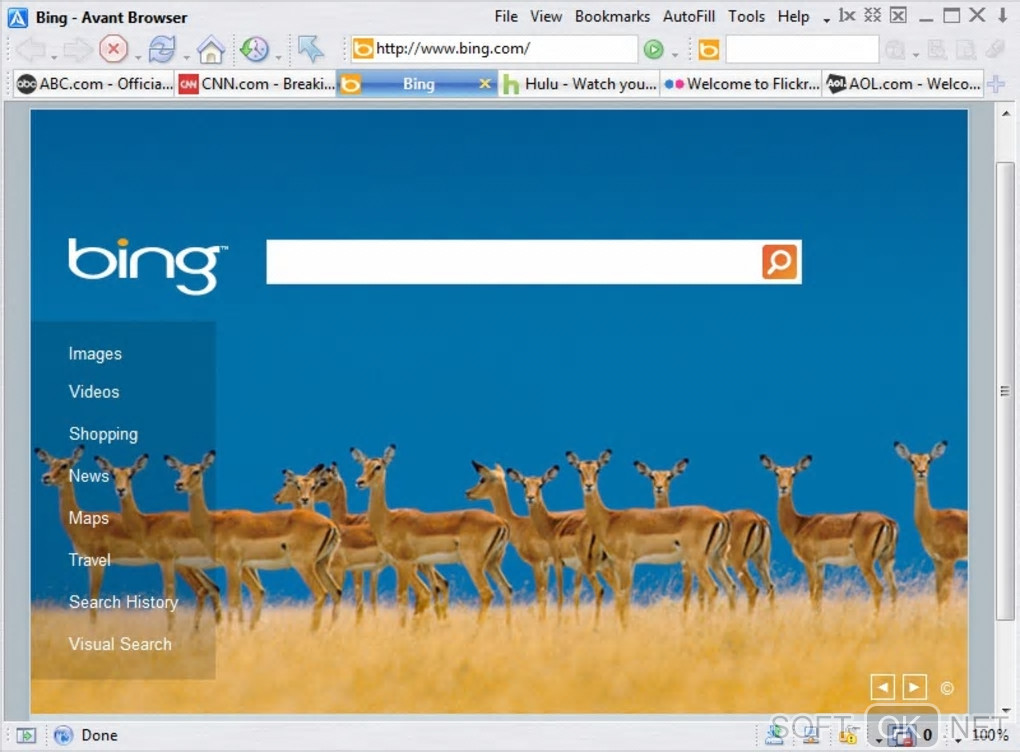
Task: Click the close-current-tab lX icon
Action: [846, 16]
